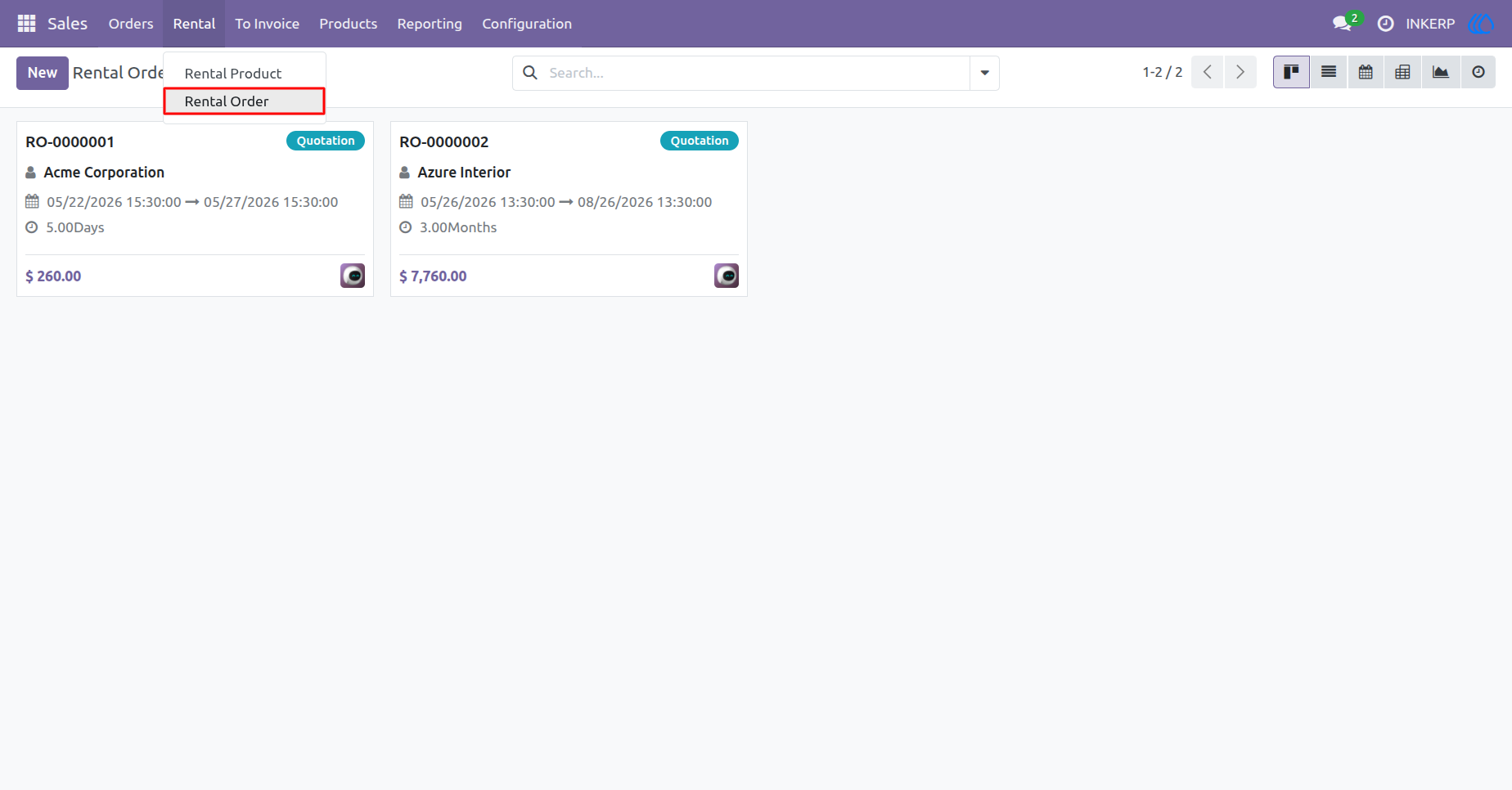1512x790 pixels.
Task: Click person icon beside Azure Interior
Action: coord(405,173)
